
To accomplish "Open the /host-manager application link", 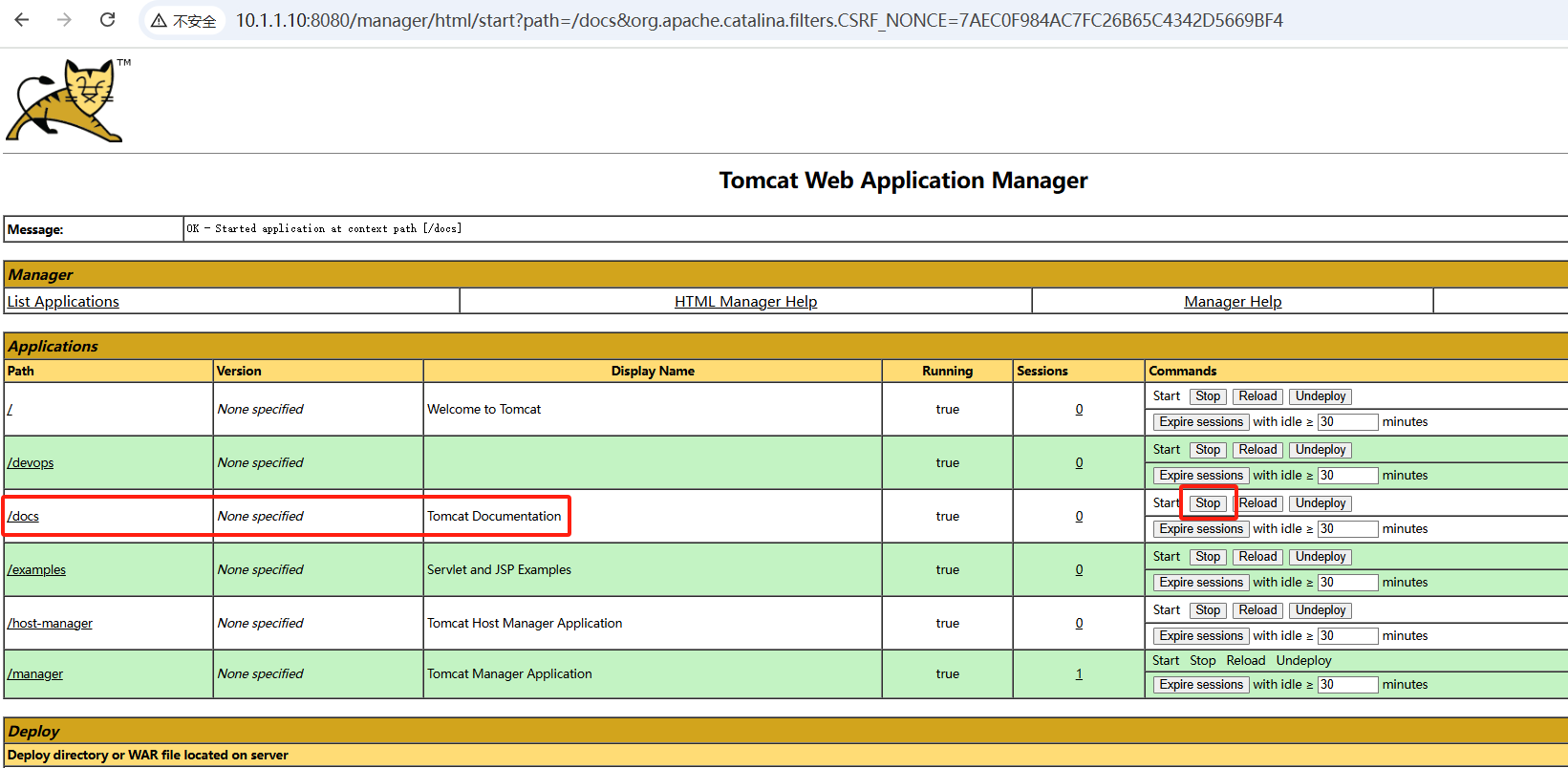I will tap(50, 623).
